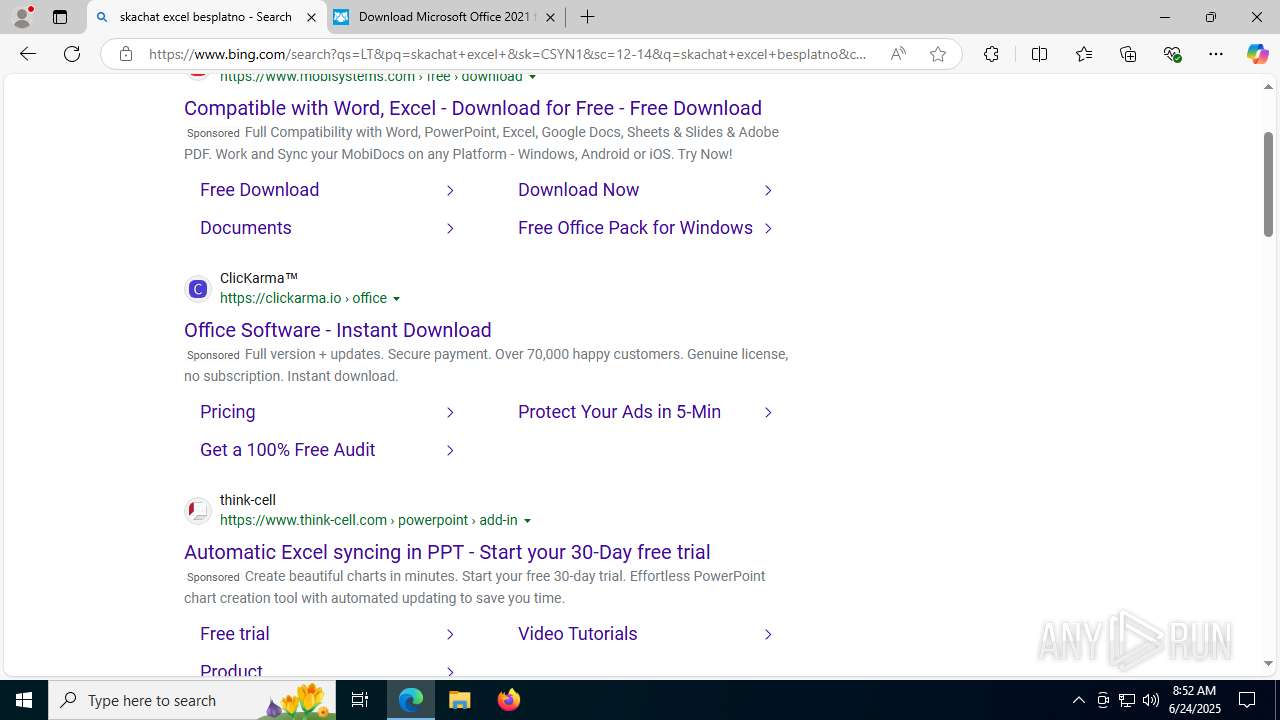Open File Explorer from taskbar
The height and width of the screenshot is (720, 1280).
[460, 700]
